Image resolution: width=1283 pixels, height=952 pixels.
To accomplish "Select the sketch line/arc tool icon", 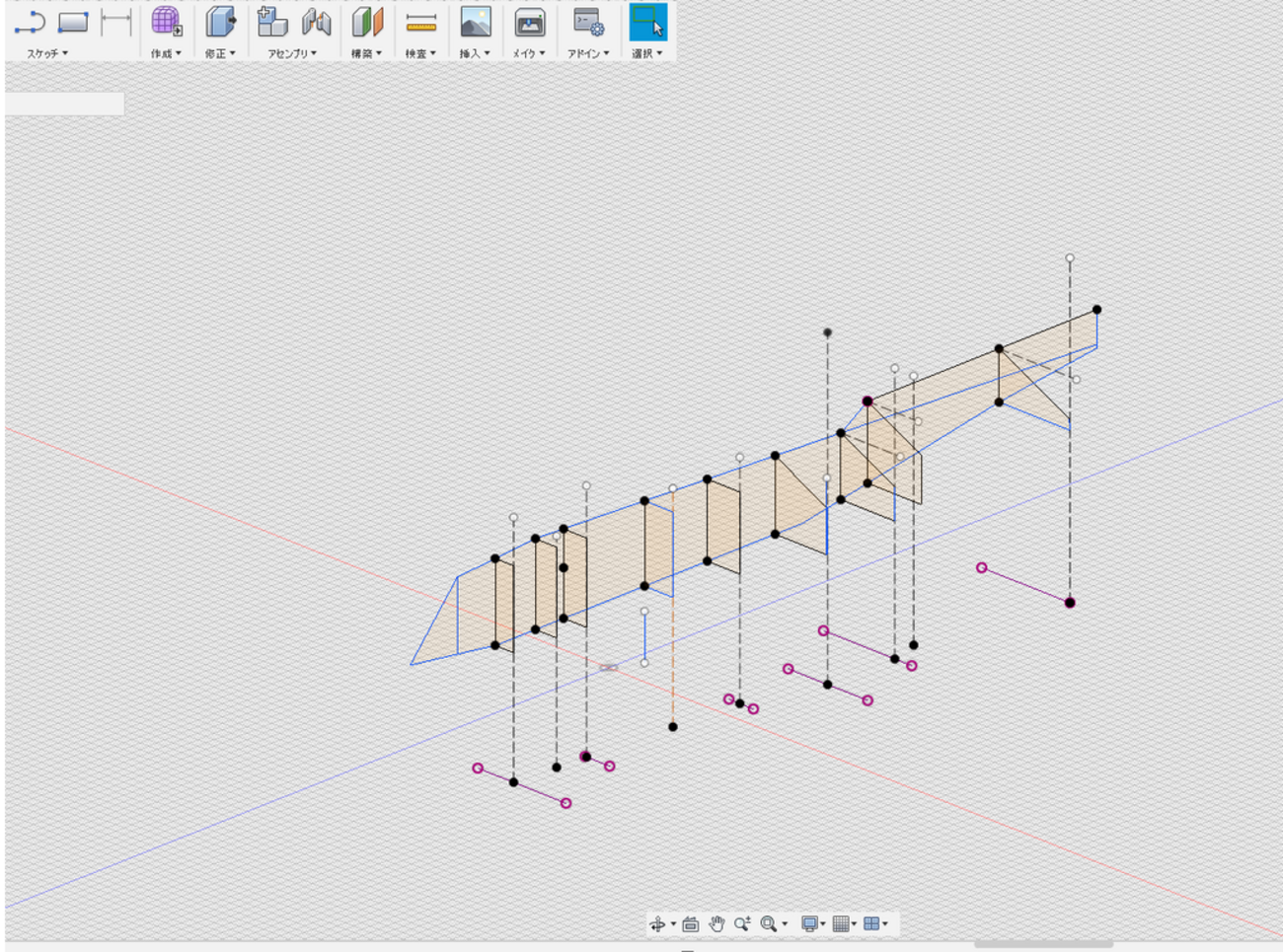I will (x=30, y=22).
